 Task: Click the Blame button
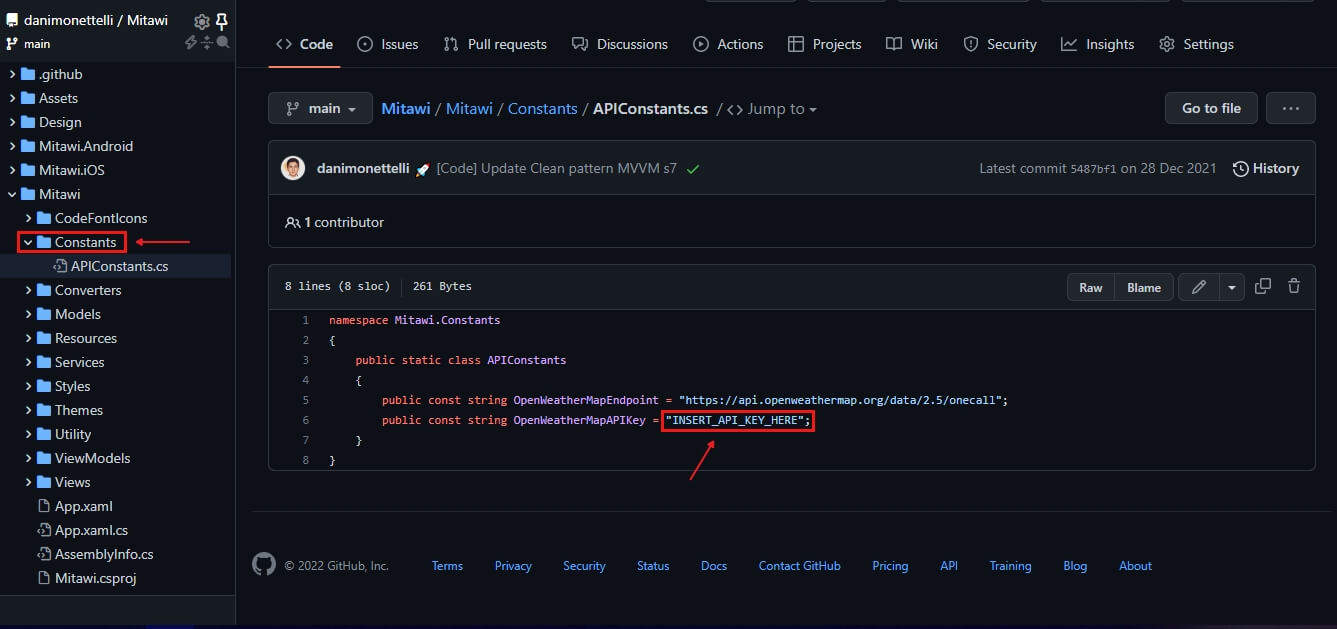[1144, 287]
